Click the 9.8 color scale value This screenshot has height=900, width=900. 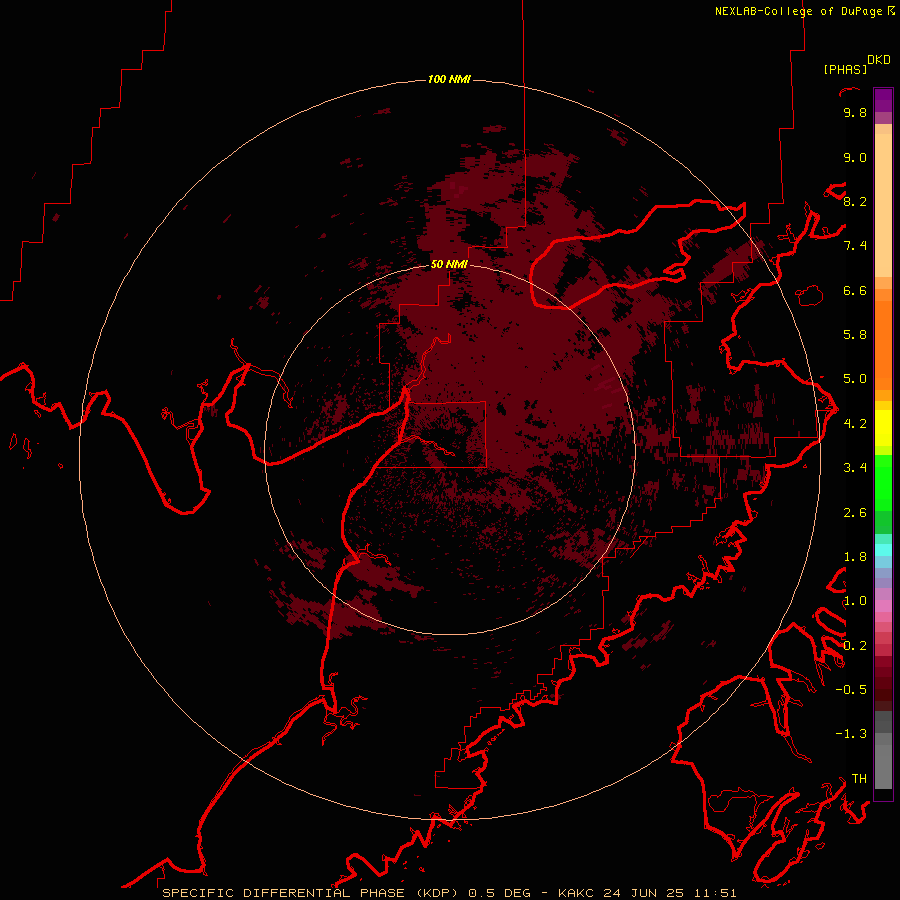pyautogui.click(x=855, y=113)
